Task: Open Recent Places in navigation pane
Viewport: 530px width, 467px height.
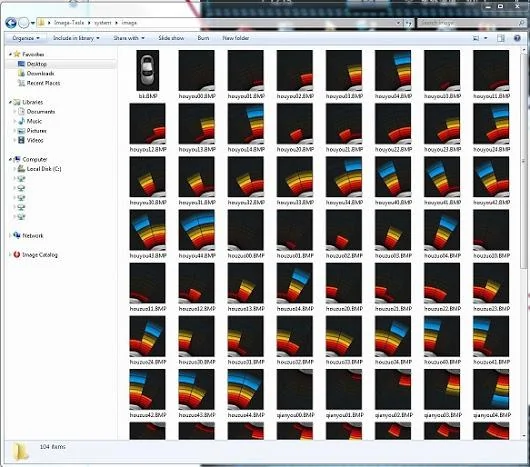Action: 43,83
